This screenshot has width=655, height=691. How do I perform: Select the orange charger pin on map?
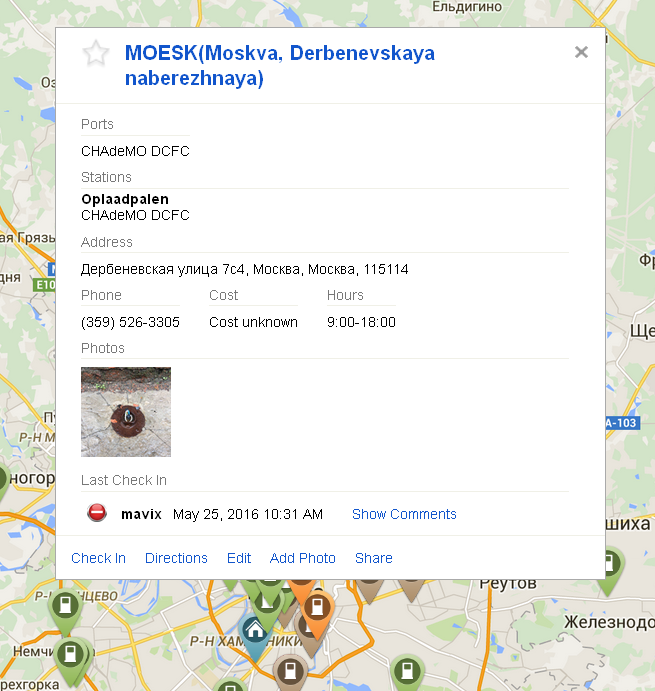pyautogui.click(x=317, y=610)
